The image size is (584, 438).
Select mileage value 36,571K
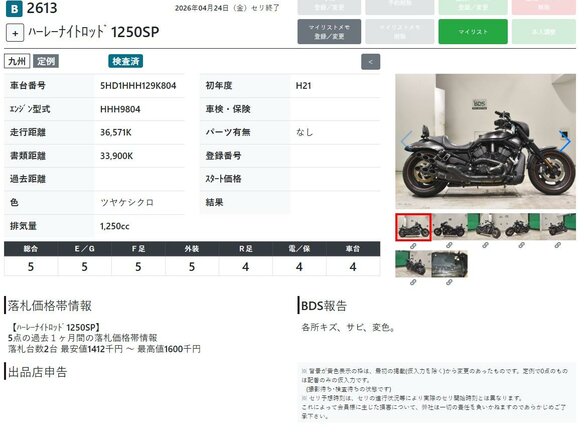(115, 133)
